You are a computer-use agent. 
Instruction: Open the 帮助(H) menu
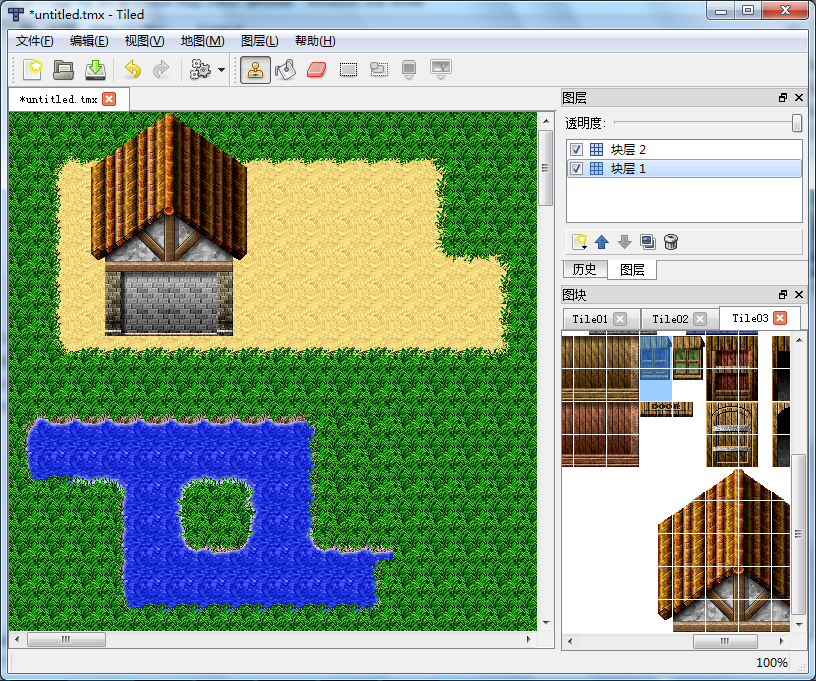[x=315, y=41]
